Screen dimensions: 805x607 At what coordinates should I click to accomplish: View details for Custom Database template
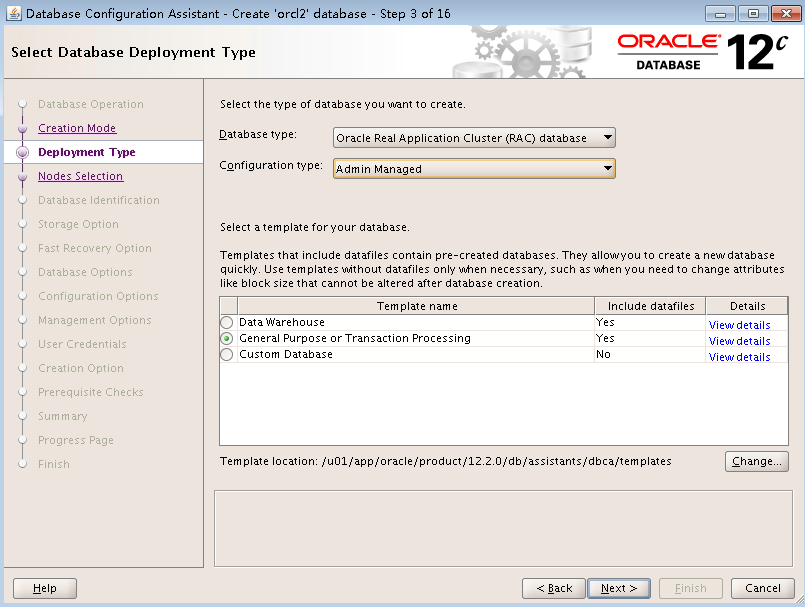(x=739, y=357)
